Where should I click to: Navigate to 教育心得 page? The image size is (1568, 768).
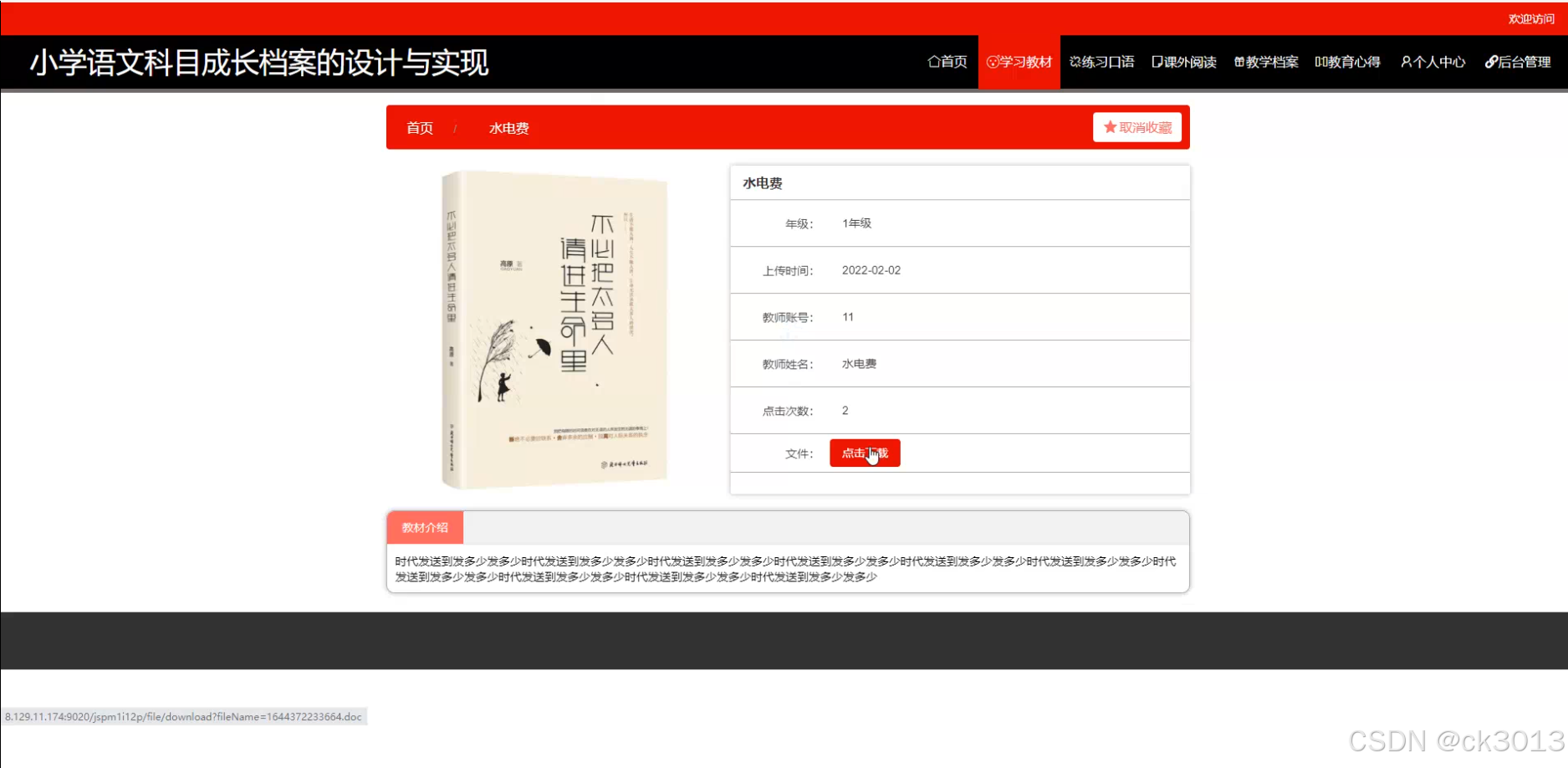pyautogui.click(x=1347, y=62)
